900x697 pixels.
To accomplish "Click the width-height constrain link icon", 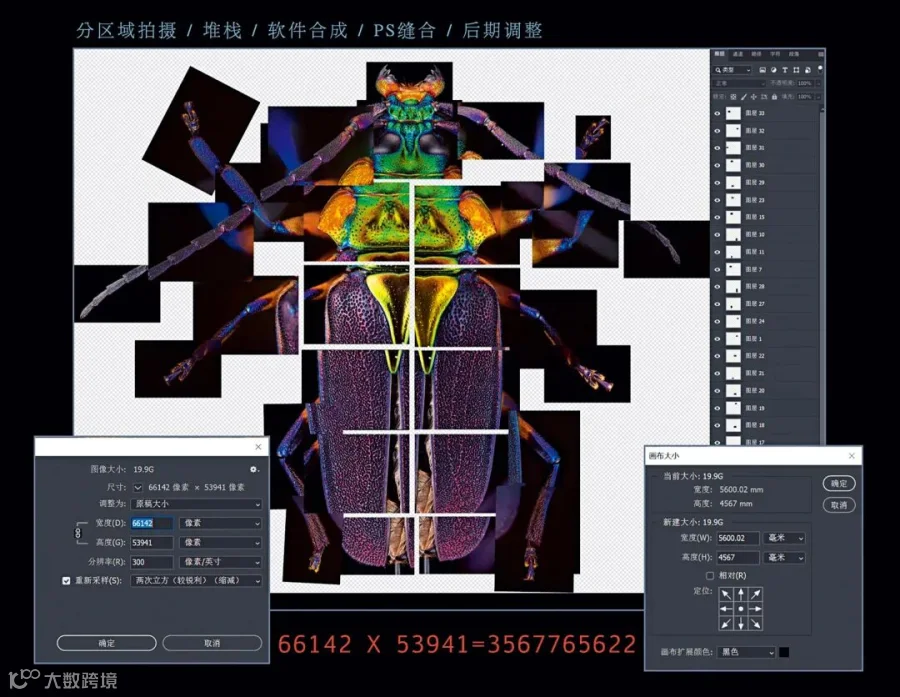I will pos(79,533).
